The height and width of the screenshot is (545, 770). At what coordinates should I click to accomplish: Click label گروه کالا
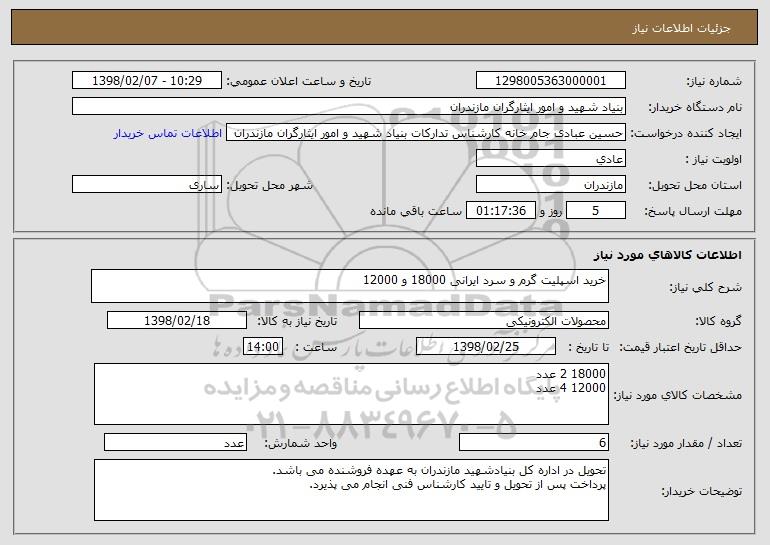tap(719, 322)
